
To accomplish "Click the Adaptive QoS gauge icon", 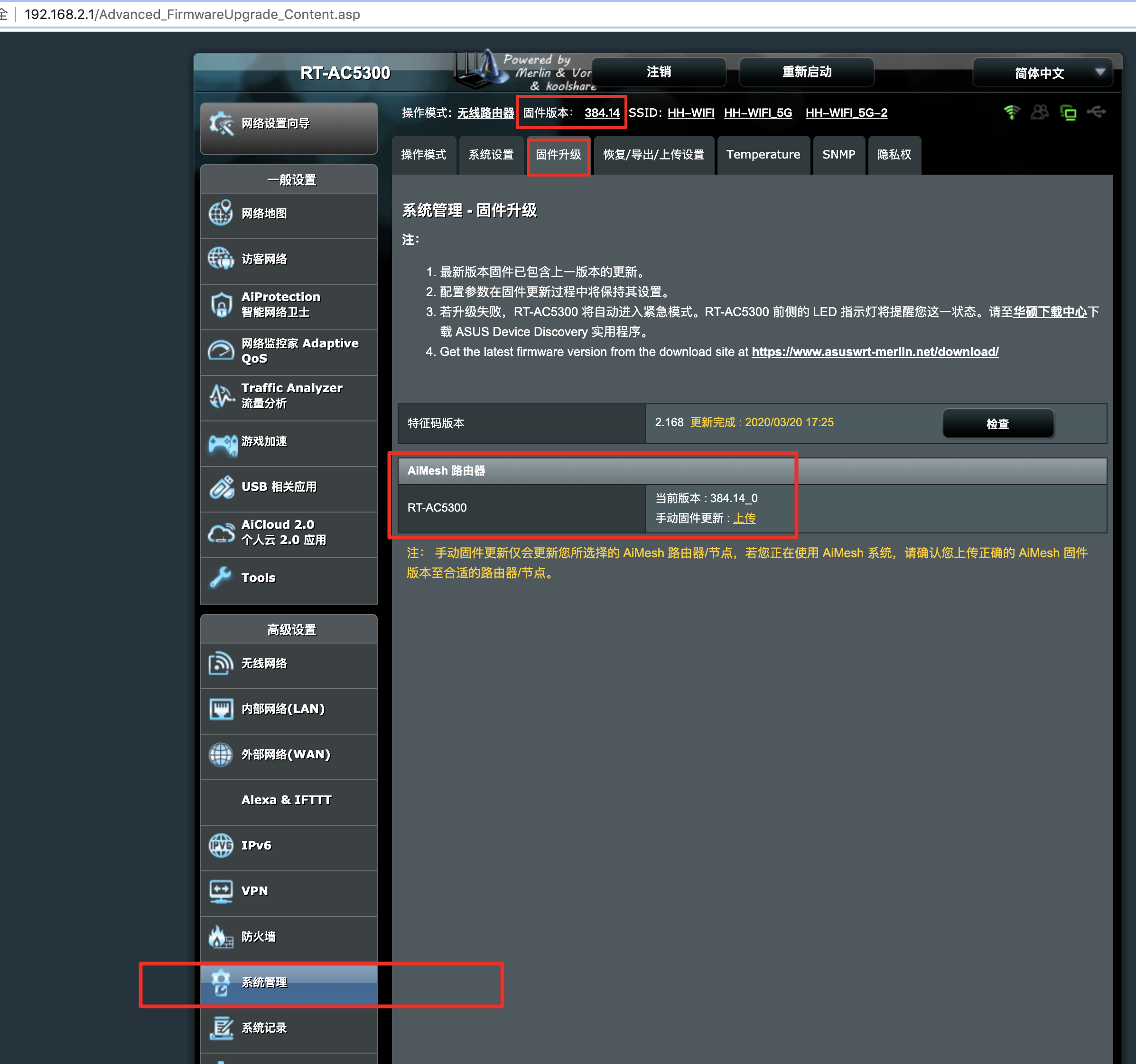I will (x=221, y=350).
